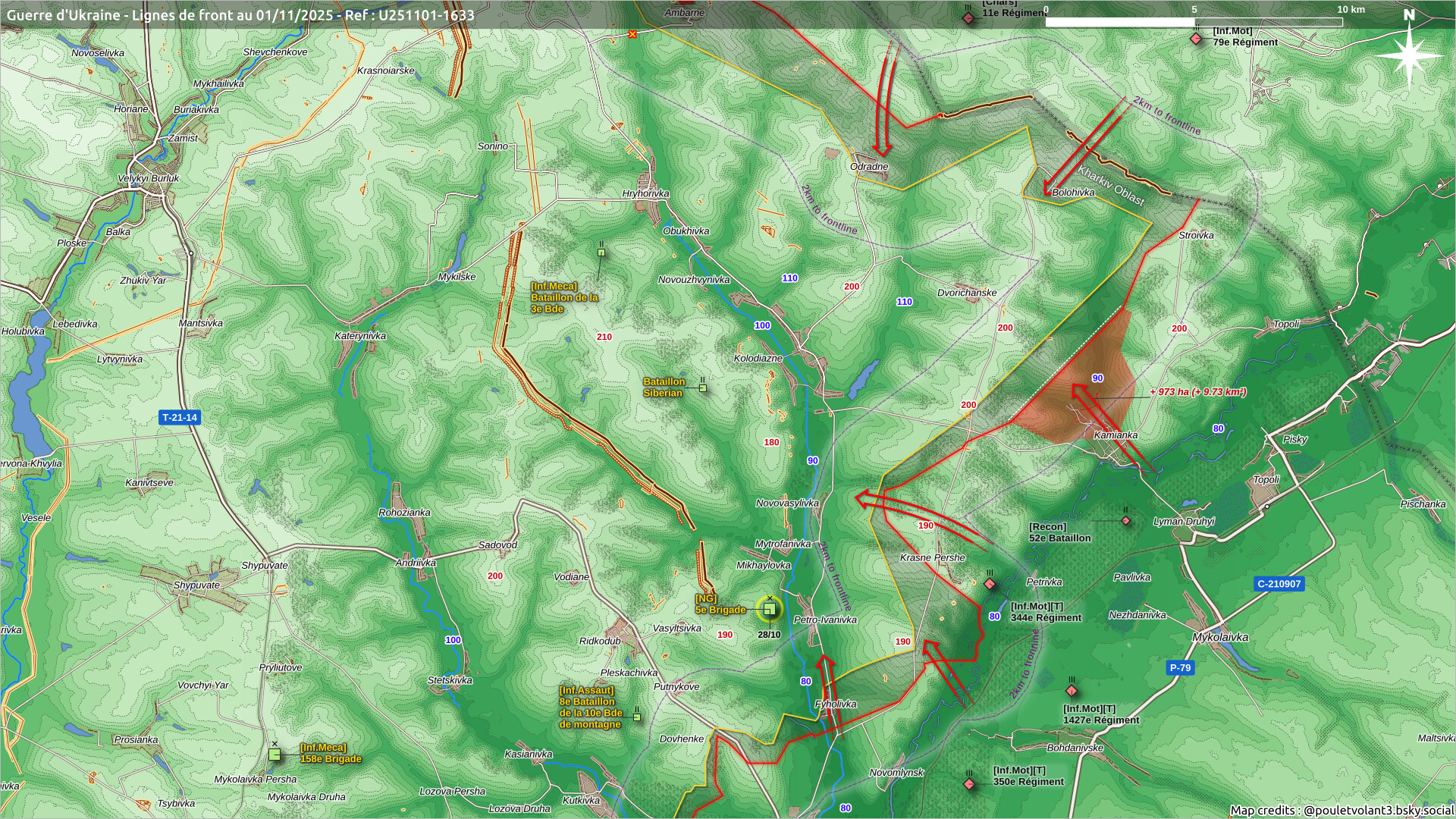Click the Velykyi Burluk town label
The width and height of the screenshot is (1456, 819).
point(149,179)
